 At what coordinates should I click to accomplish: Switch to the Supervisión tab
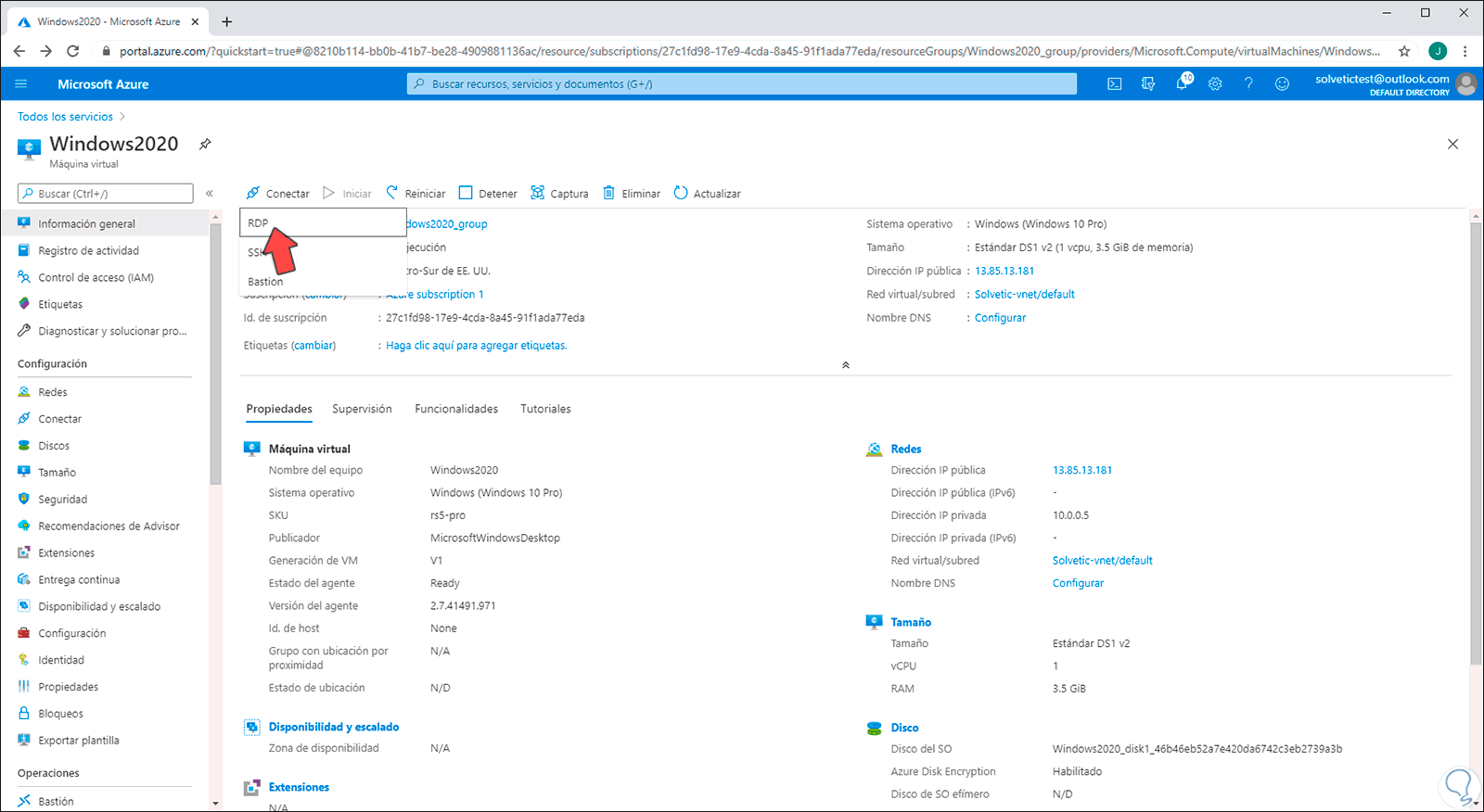(x=362, y=409)
